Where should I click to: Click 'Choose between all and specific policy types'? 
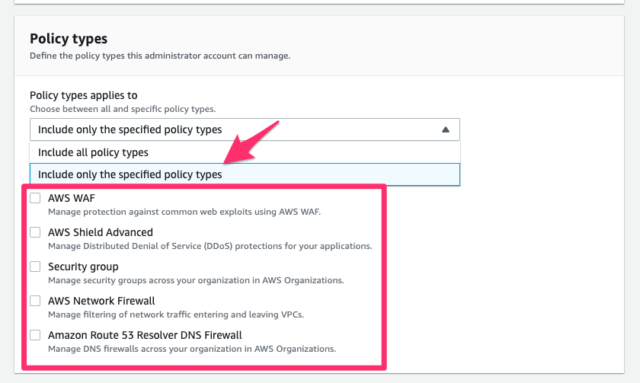[x=122, y=109]
